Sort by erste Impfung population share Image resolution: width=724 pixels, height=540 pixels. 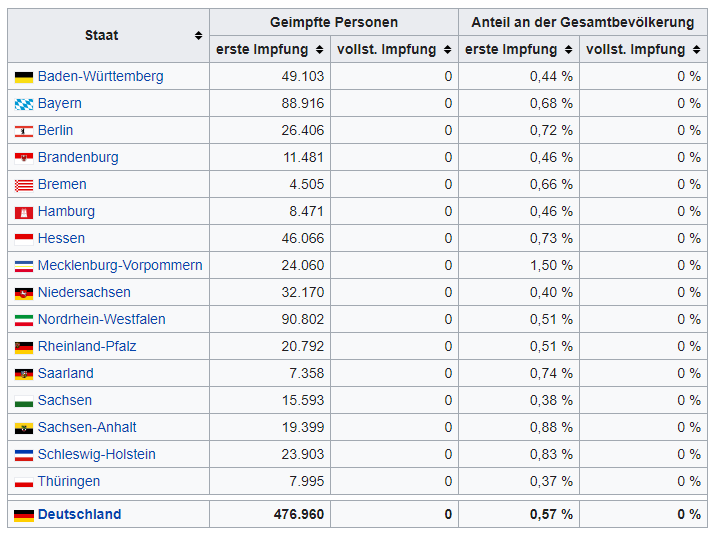568,50
